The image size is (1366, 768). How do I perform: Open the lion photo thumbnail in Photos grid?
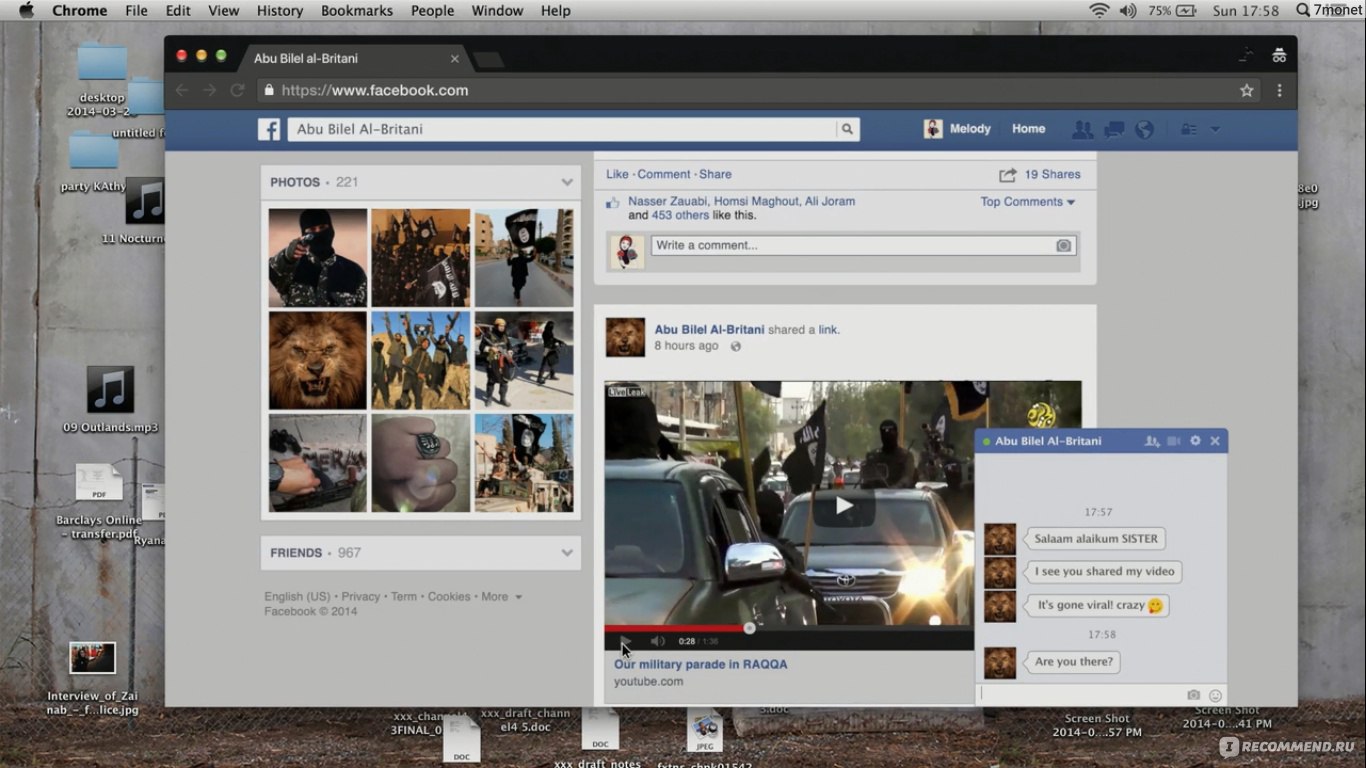point(318,360)
